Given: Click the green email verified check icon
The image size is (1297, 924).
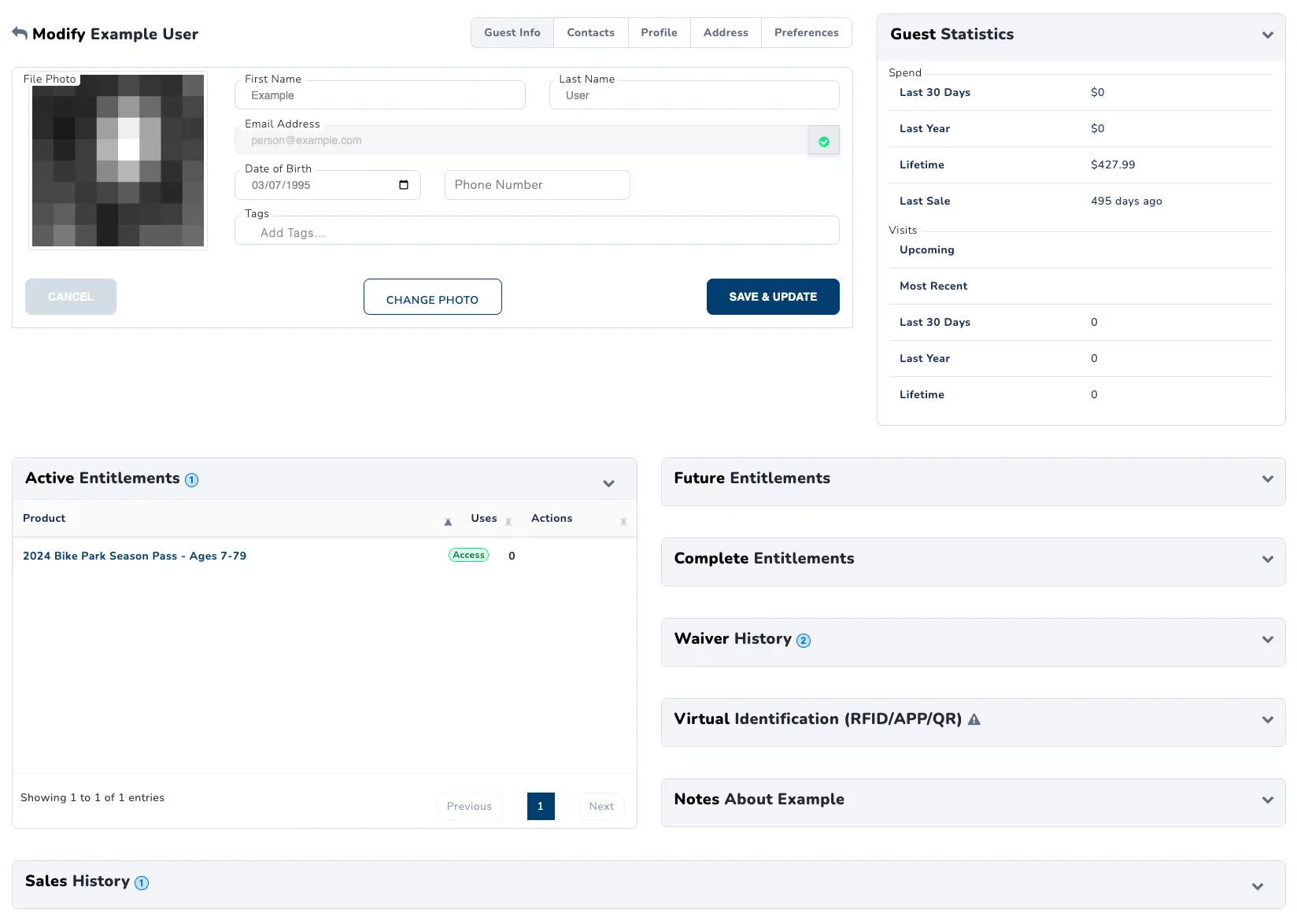Looking at the screenshot, I should point(824,142).
